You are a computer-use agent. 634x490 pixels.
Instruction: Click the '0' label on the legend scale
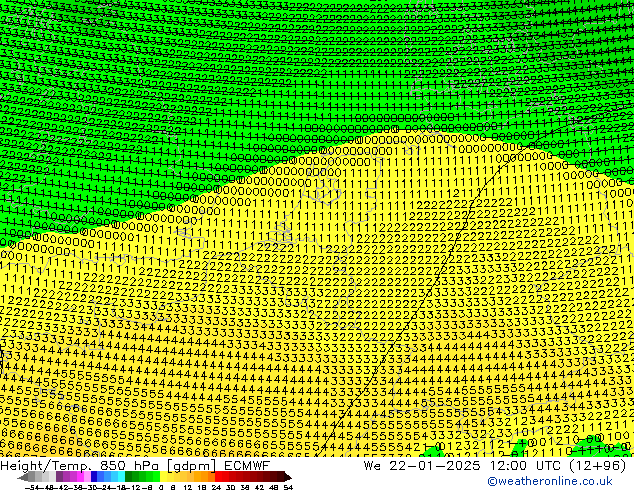161,488
